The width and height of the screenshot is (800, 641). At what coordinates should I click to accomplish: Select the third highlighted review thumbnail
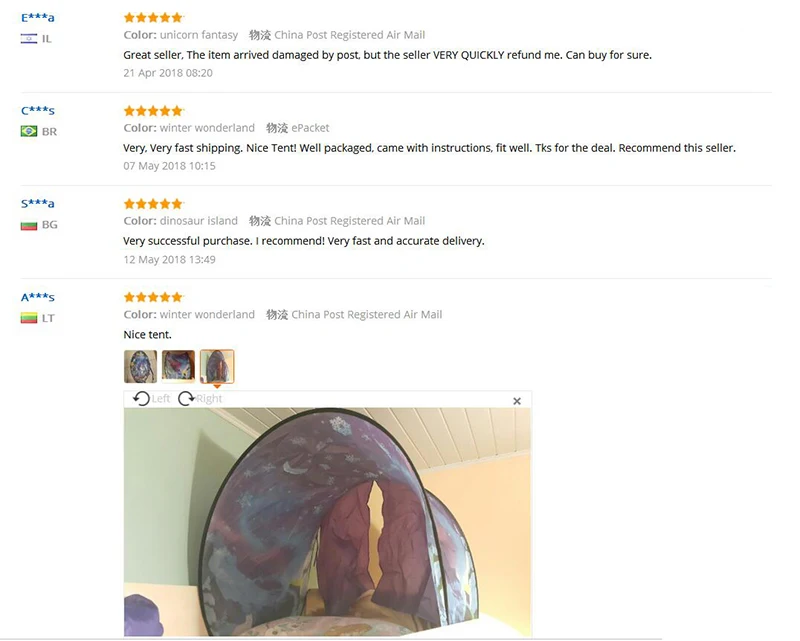tap(217, 366)
